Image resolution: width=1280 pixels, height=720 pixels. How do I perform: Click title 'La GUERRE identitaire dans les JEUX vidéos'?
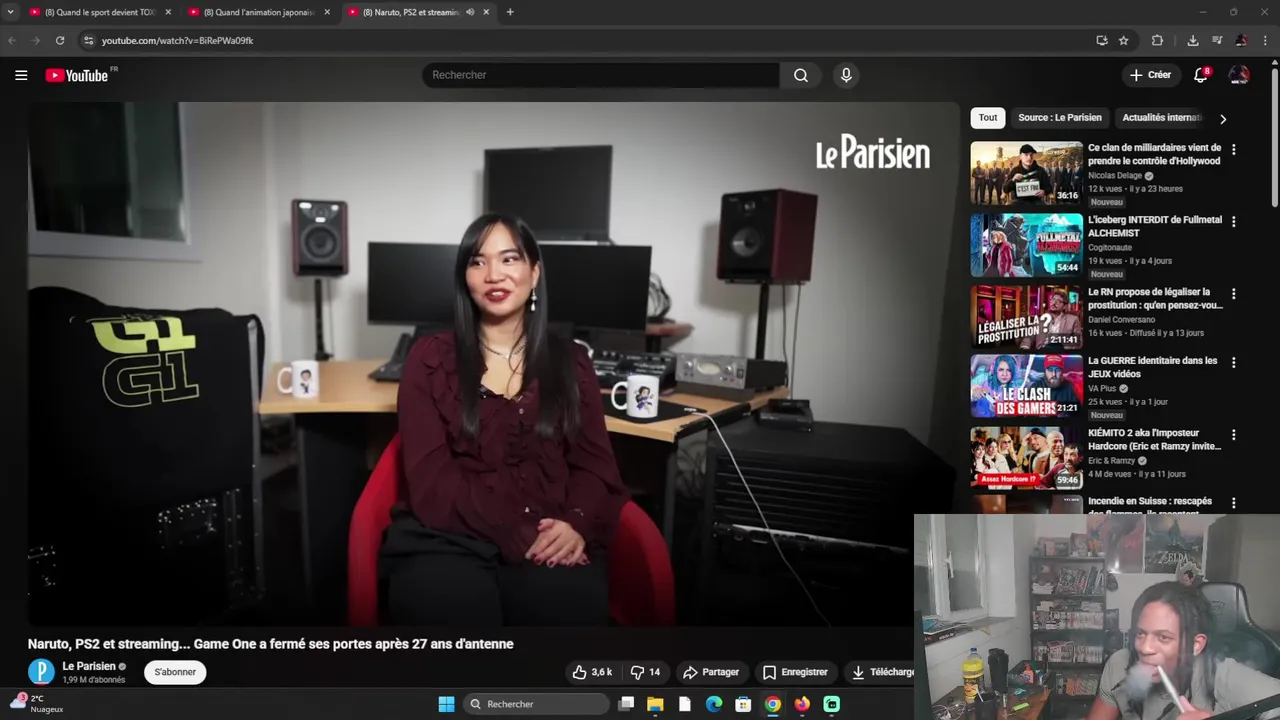1153,367
